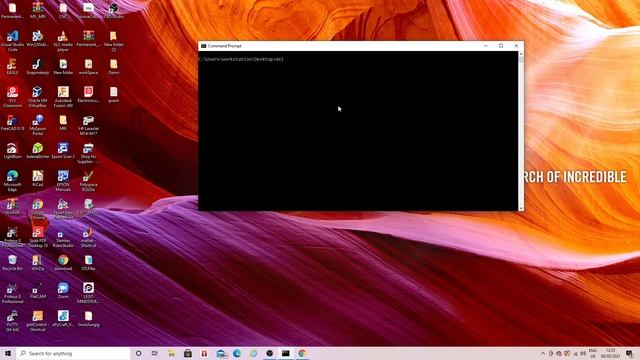Select the MS_MRI archive icon
Screen dimensions: 640x360
tap(38, 11)
